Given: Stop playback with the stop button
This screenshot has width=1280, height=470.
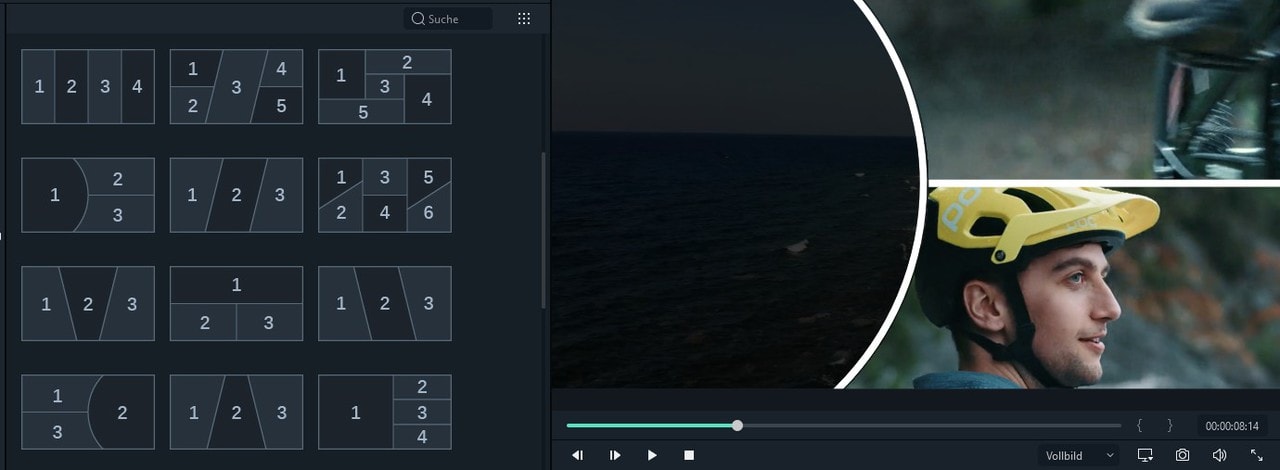Looking at the screenshot, I should [689, 455].
